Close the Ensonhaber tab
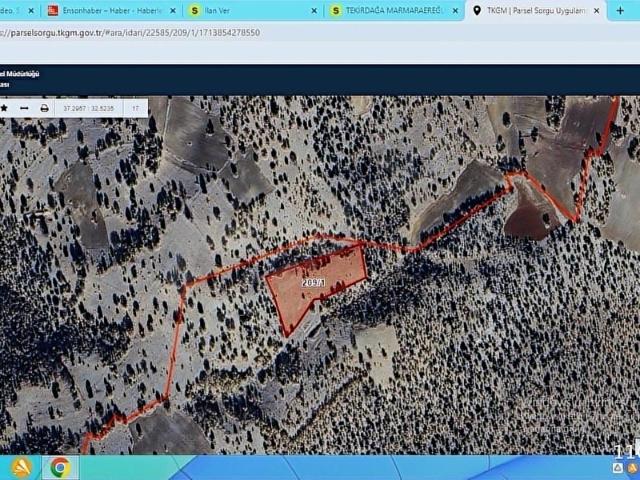Screen dimensions: 640x480 tap(173, 11)
